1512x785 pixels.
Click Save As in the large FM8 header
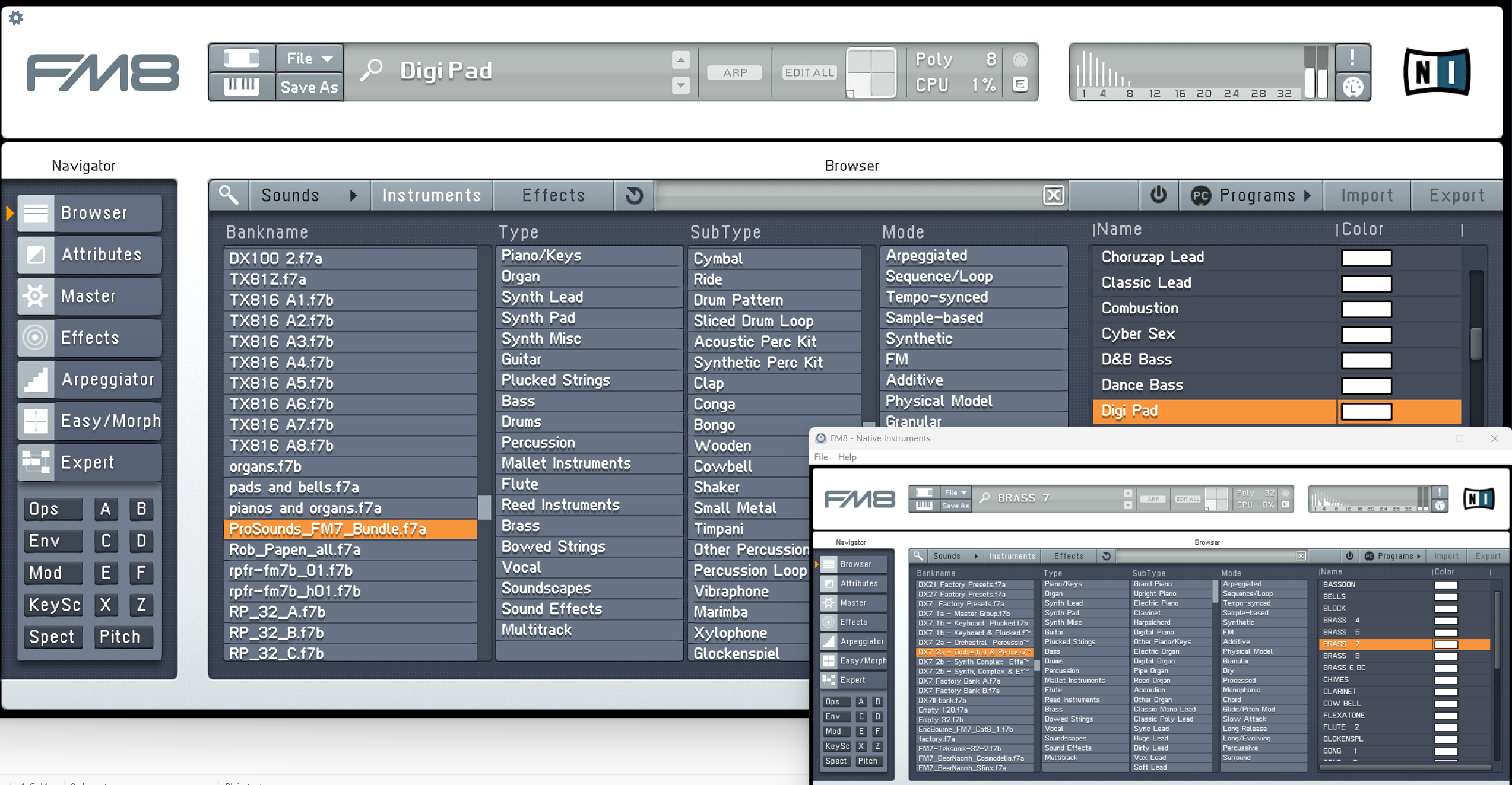309,87
